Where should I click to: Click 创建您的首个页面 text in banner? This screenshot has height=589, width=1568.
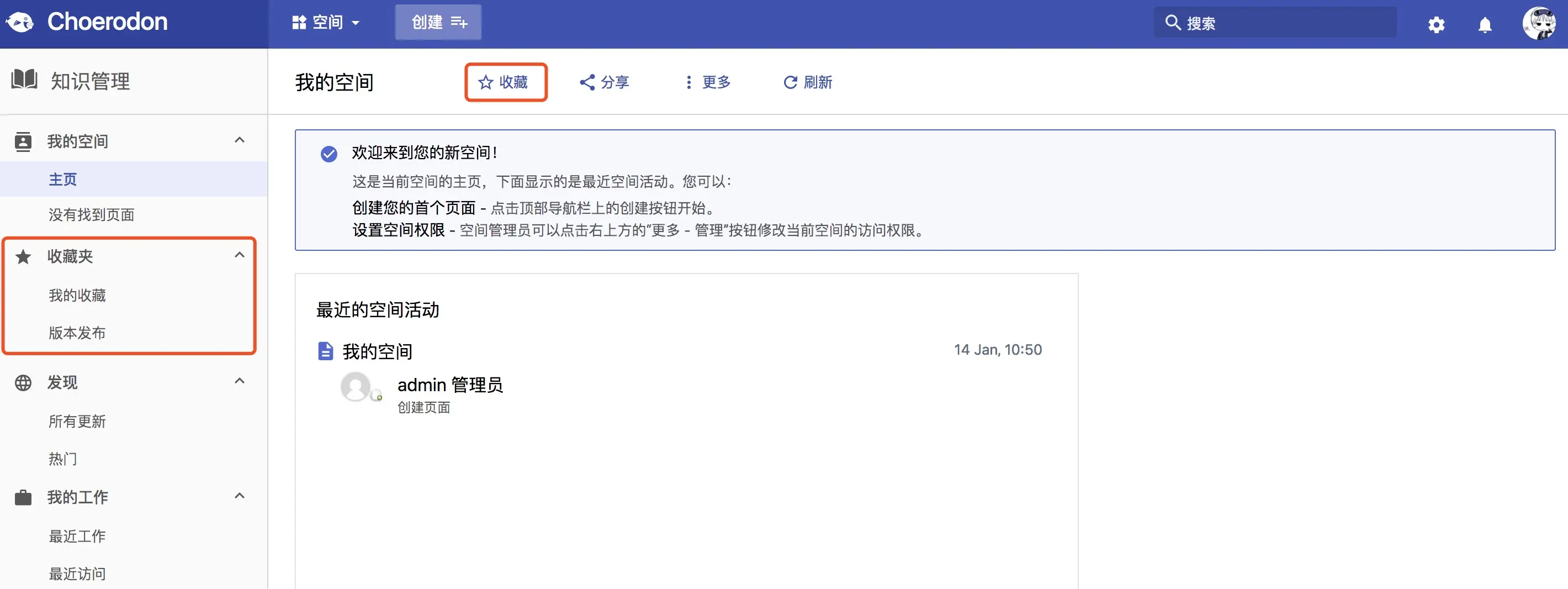pyautogui.click(x=414, y=208)
